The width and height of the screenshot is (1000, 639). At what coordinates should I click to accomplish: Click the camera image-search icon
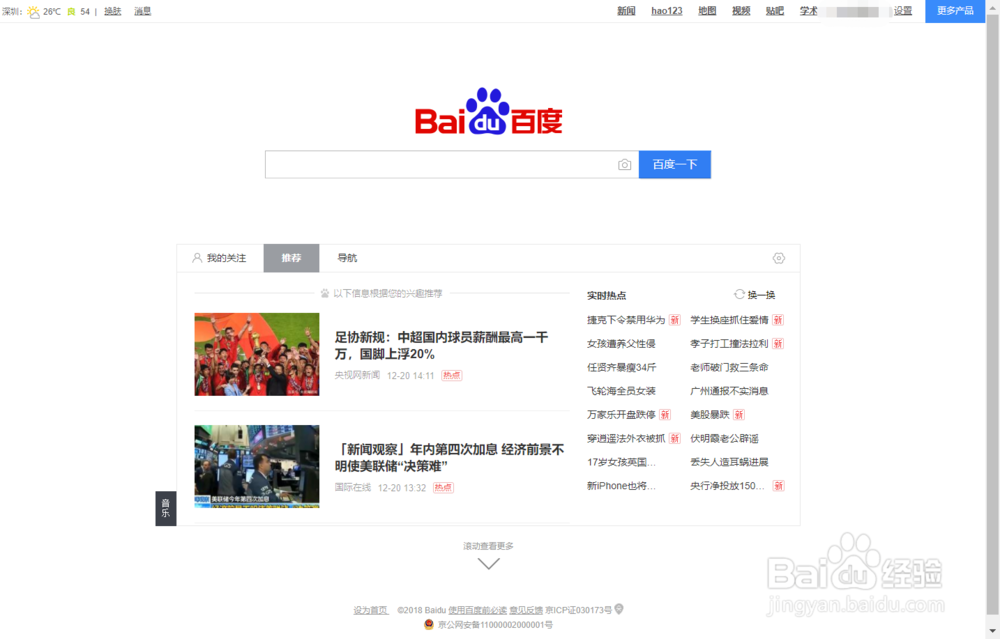624,165
